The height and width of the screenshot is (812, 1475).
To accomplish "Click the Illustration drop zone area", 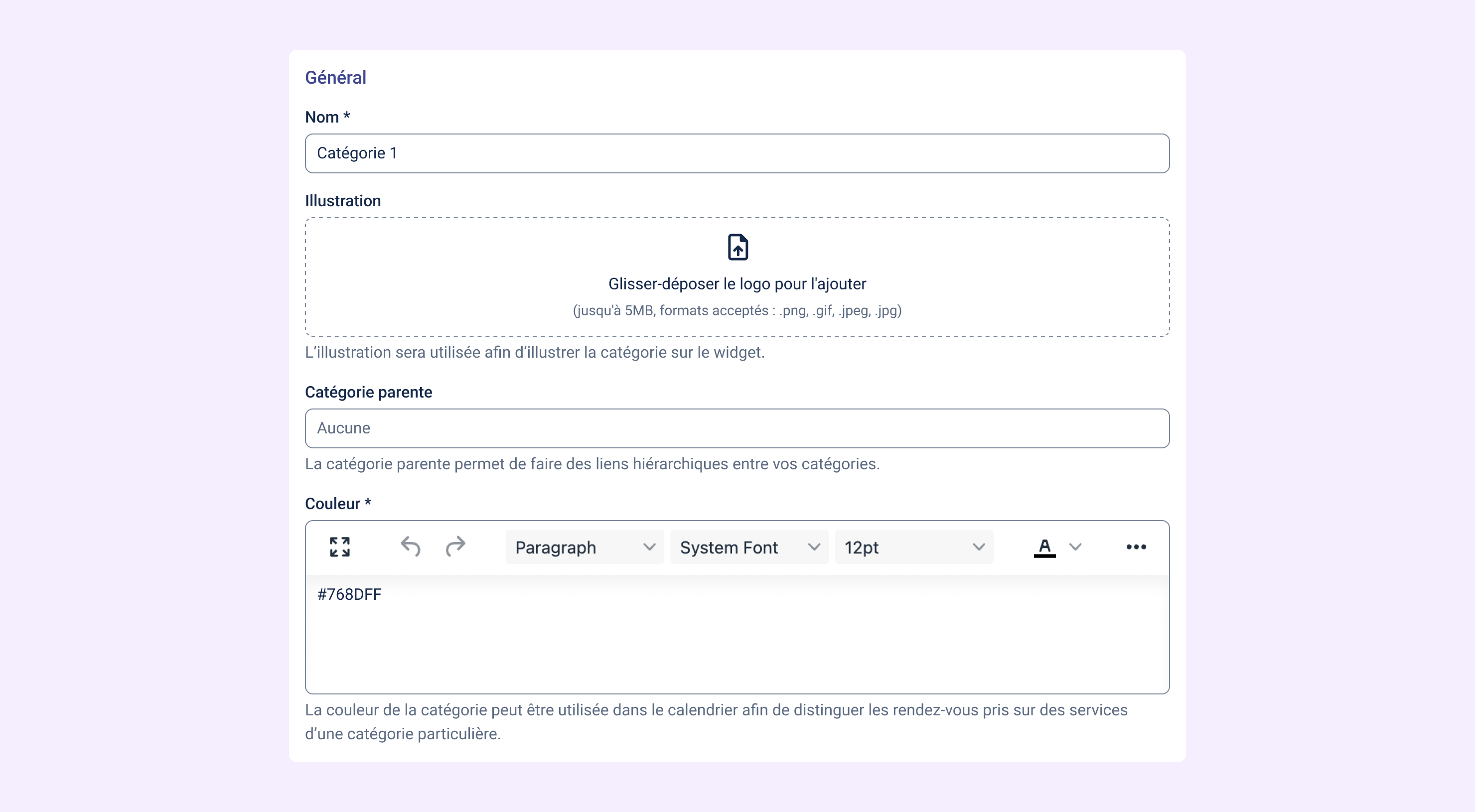I will pyautogui.click(x=737, y=277).
